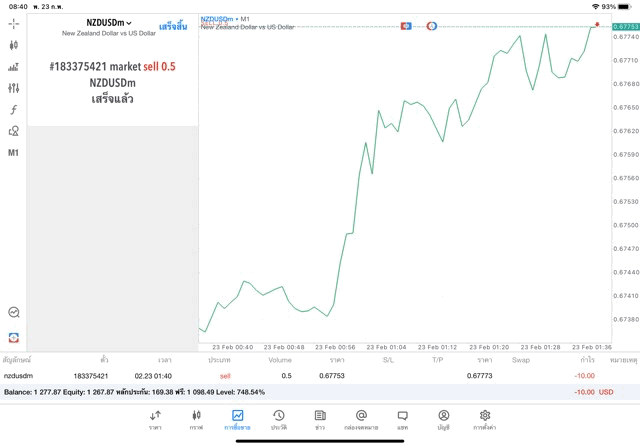Click the open price 0.67753 cell
Screen dimensions: 640x447
(x=332, y=376)
